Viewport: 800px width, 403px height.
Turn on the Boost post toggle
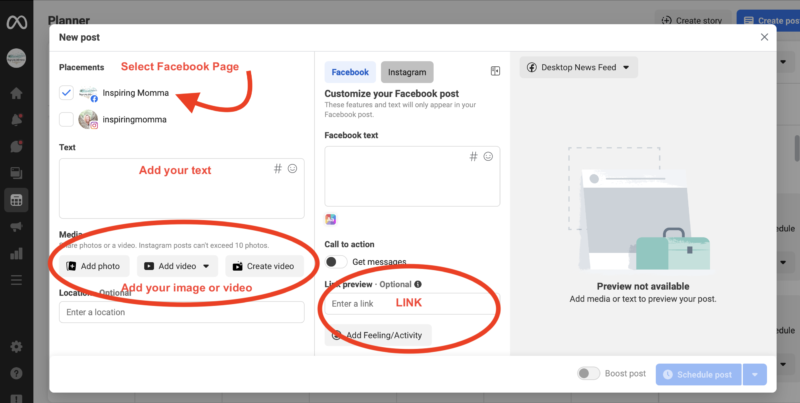point(588,373)
